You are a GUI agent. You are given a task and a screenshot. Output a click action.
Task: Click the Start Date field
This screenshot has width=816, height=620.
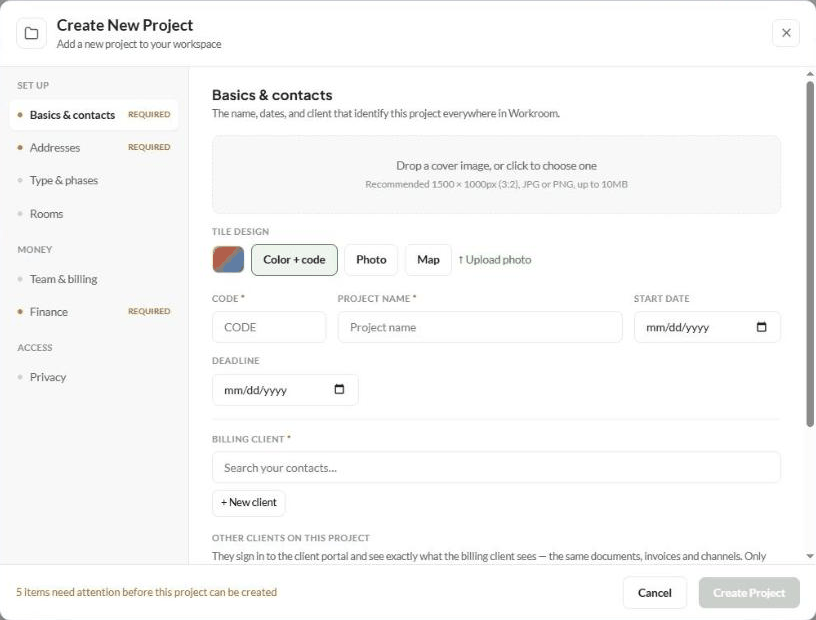(707, 327)
